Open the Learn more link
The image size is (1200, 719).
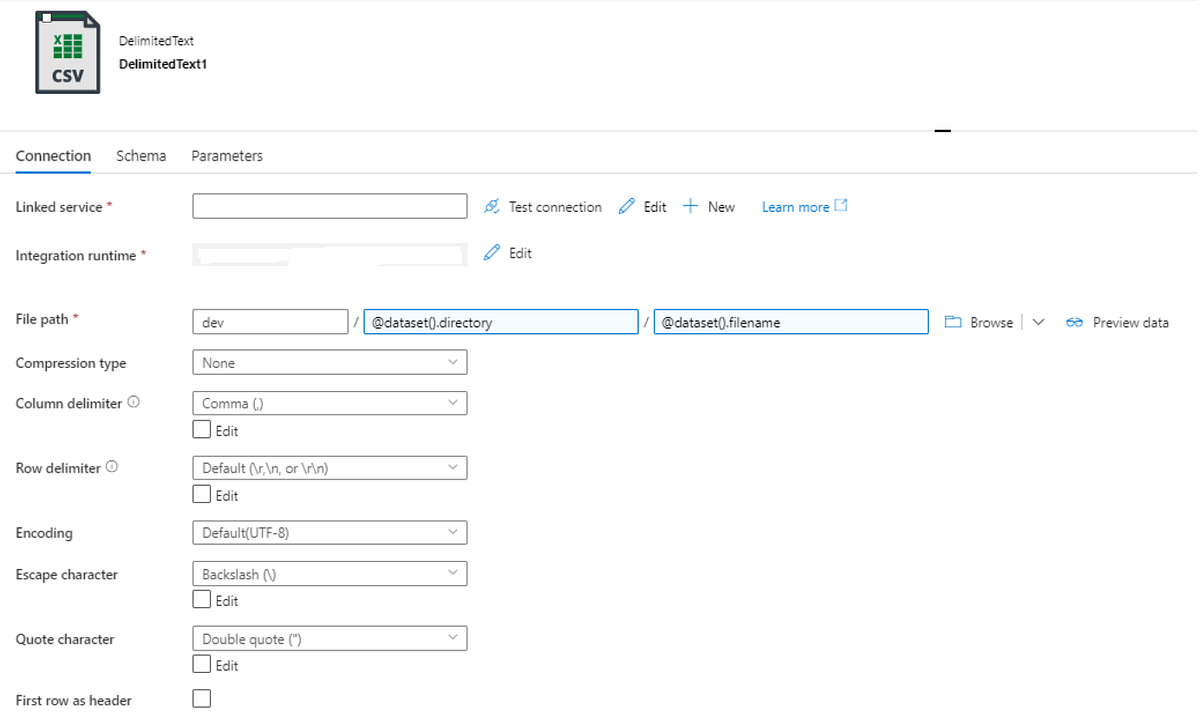(x=797, y=206)
